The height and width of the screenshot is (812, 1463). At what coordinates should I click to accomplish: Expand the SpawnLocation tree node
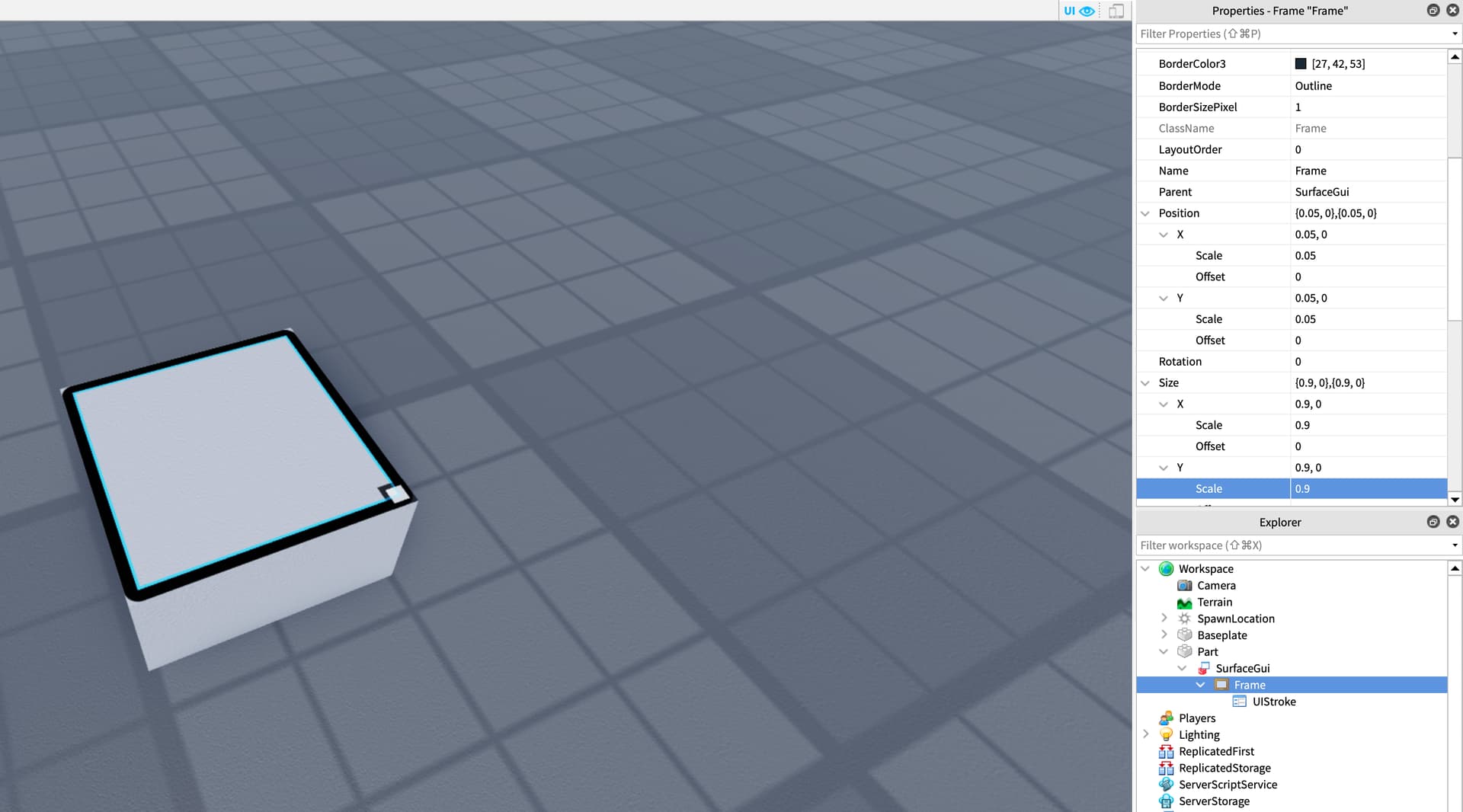(x=1164, y=619)
